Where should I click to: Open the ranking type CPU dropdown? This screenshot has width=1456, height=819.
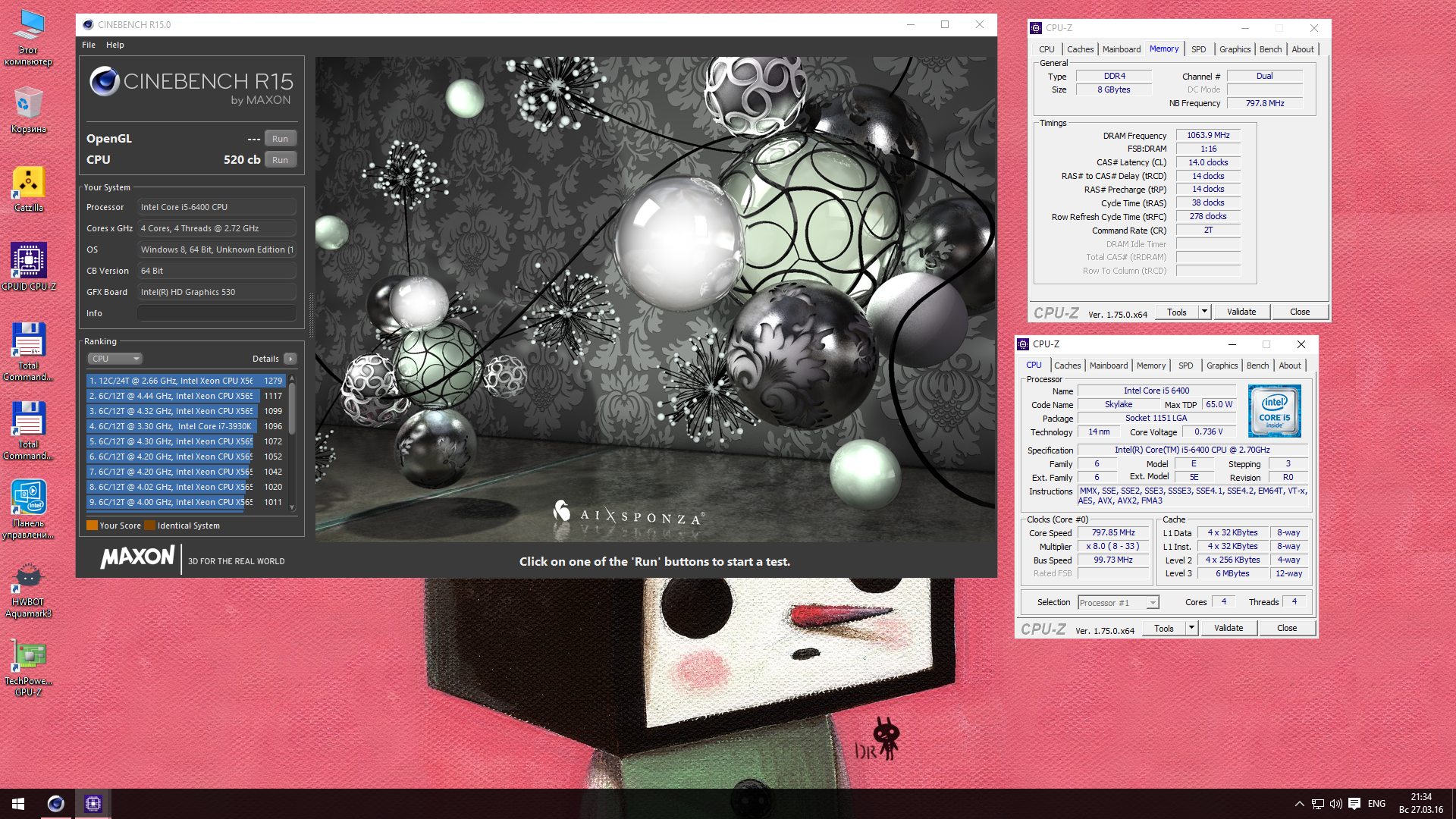(115, 359)
